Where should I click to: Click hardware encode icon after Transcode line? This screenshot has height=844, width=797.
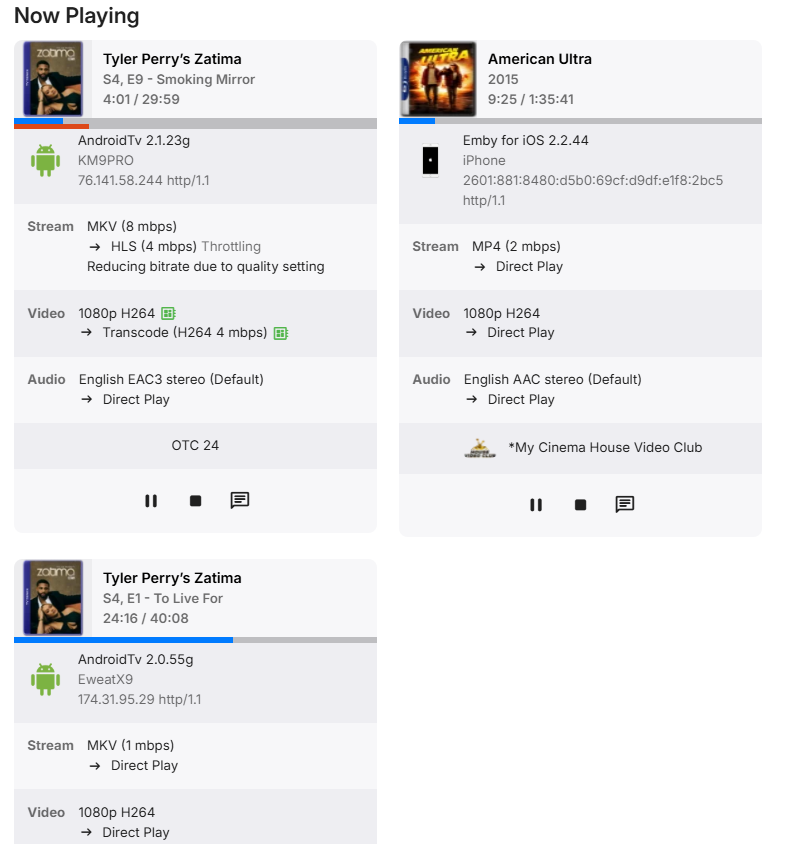(280, 333)
